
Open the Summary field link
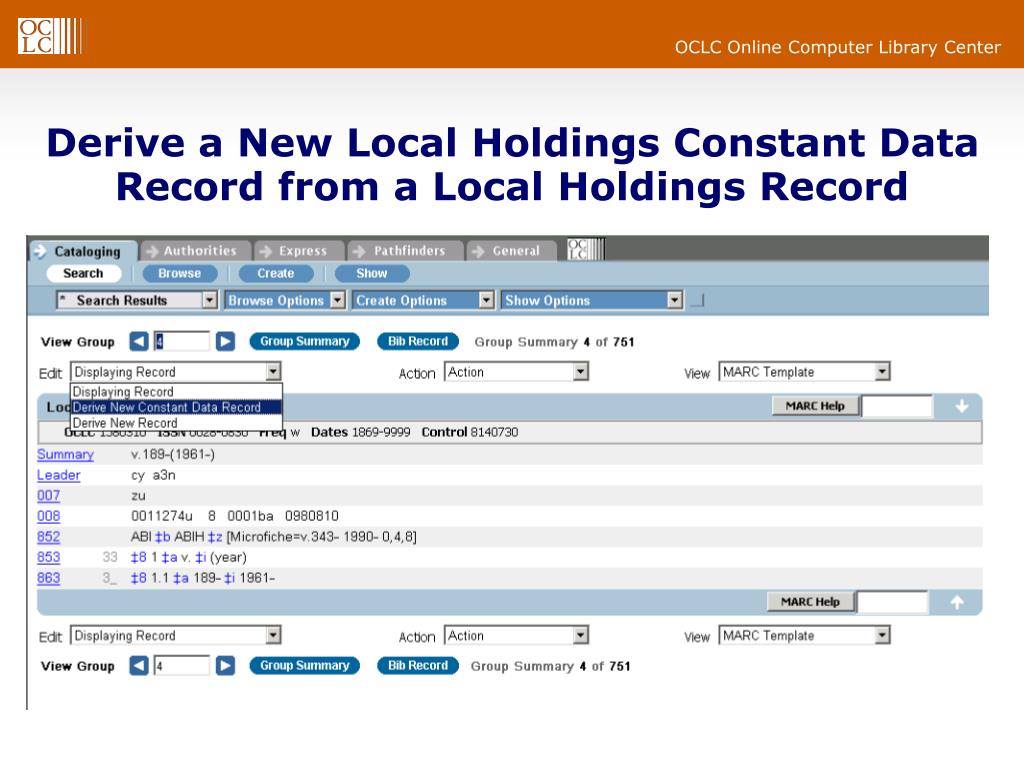point(65,454)
